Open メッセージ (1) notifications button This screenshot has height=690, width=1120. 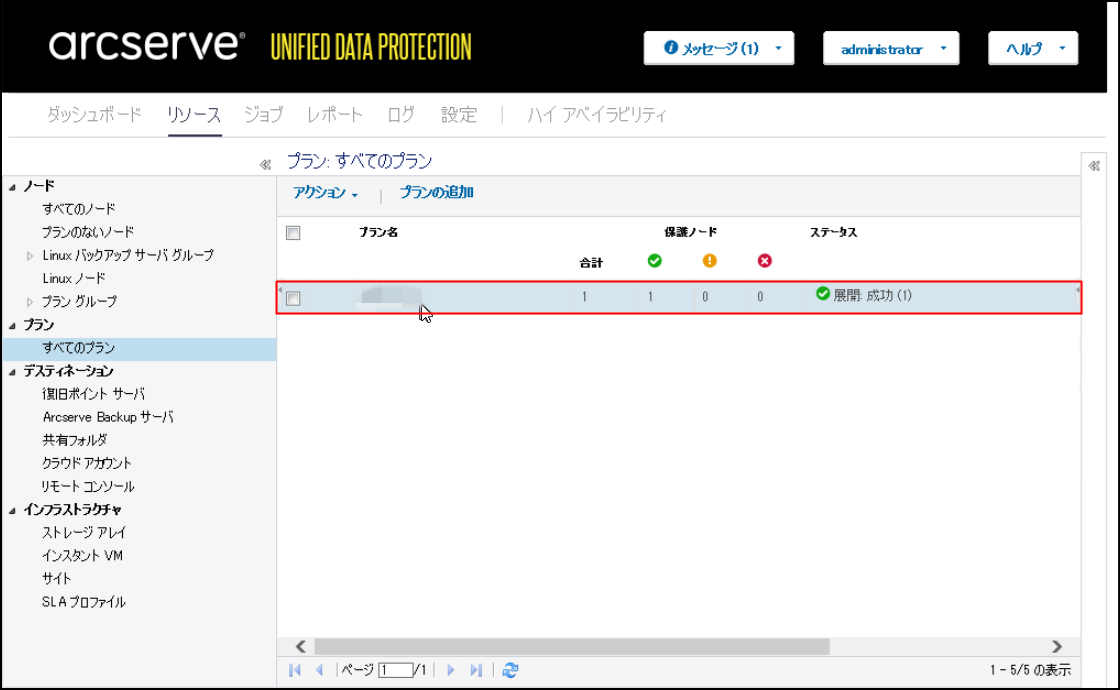coord(719,49)
